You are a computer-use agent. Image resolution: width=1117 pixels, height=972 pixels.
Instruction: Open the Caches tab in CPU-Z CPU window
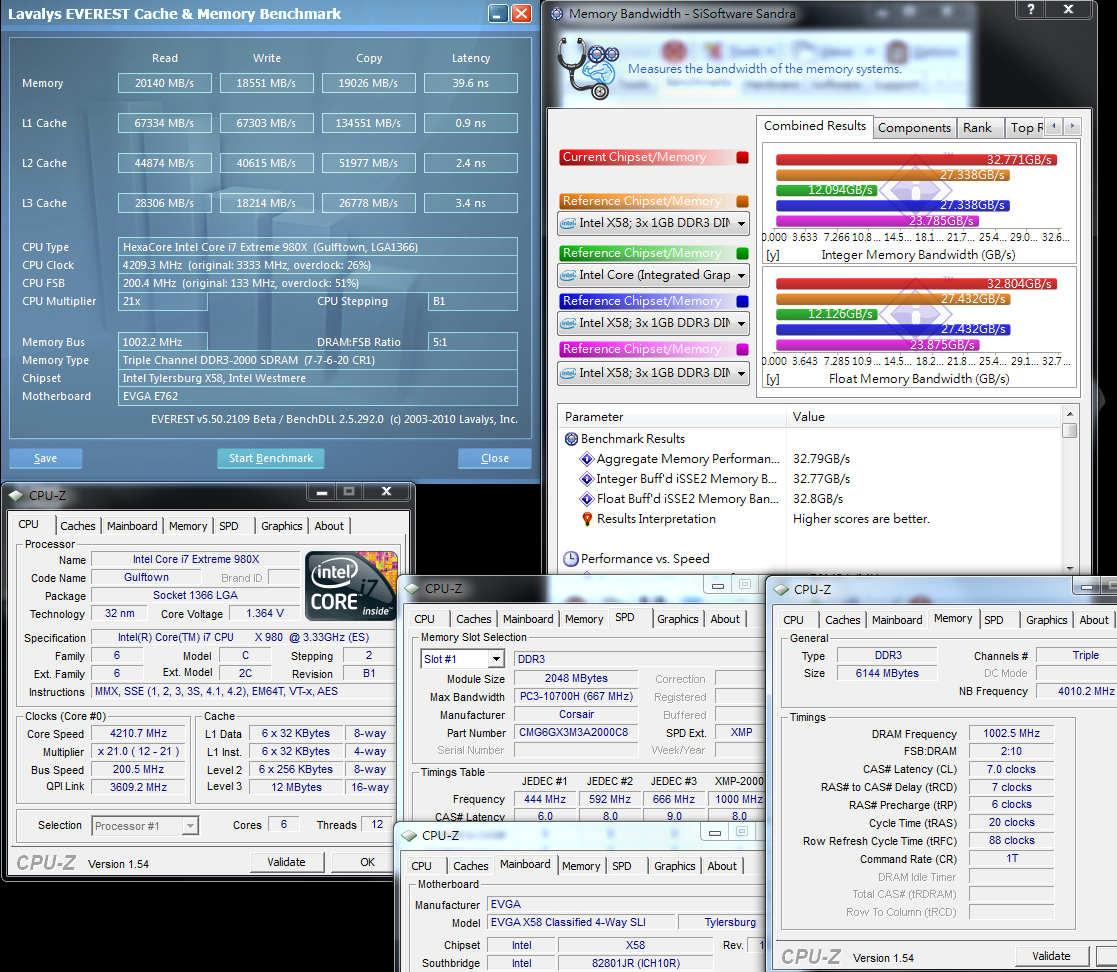coord(77,526)
